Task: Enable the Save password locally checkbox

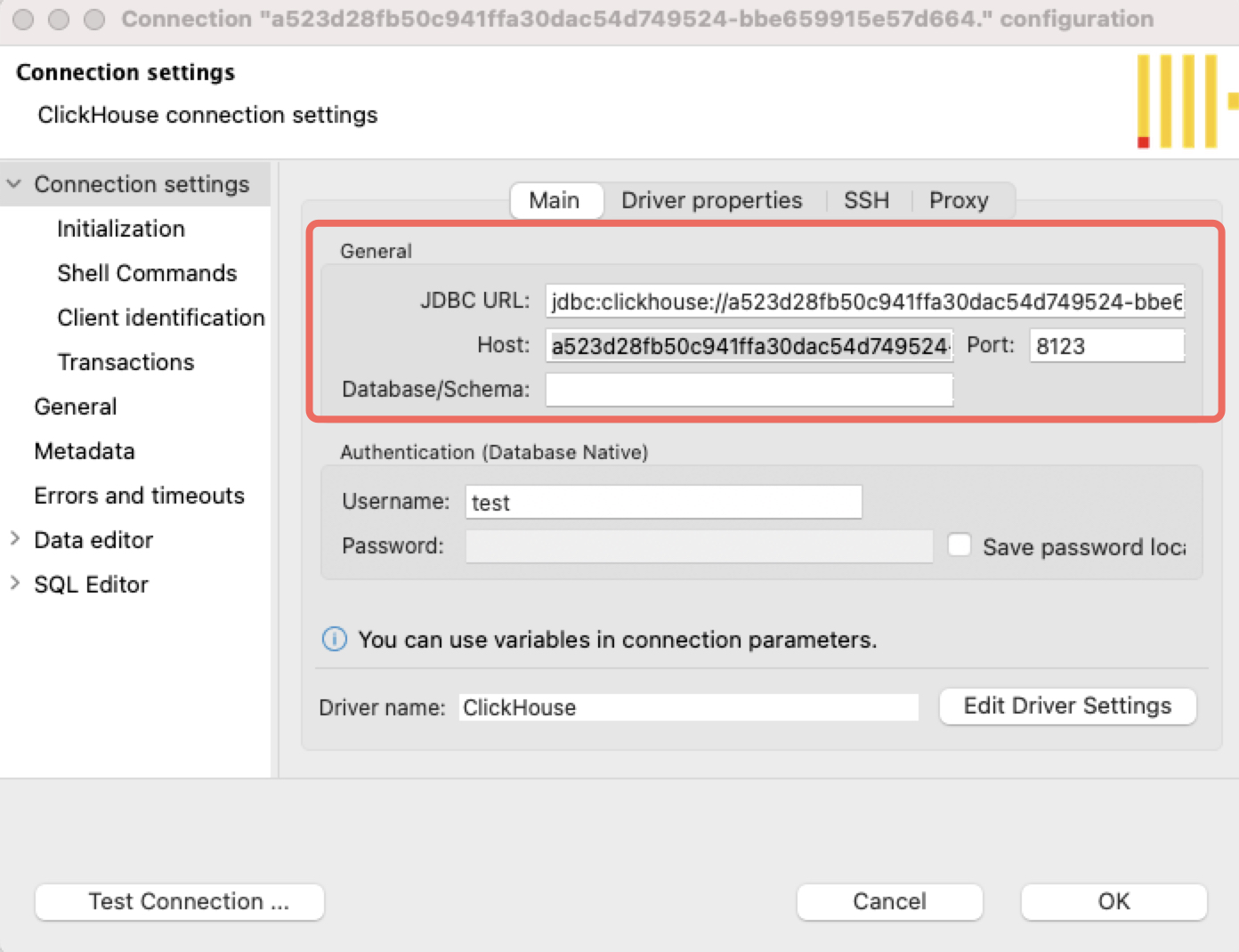Action: click(959, 545)
